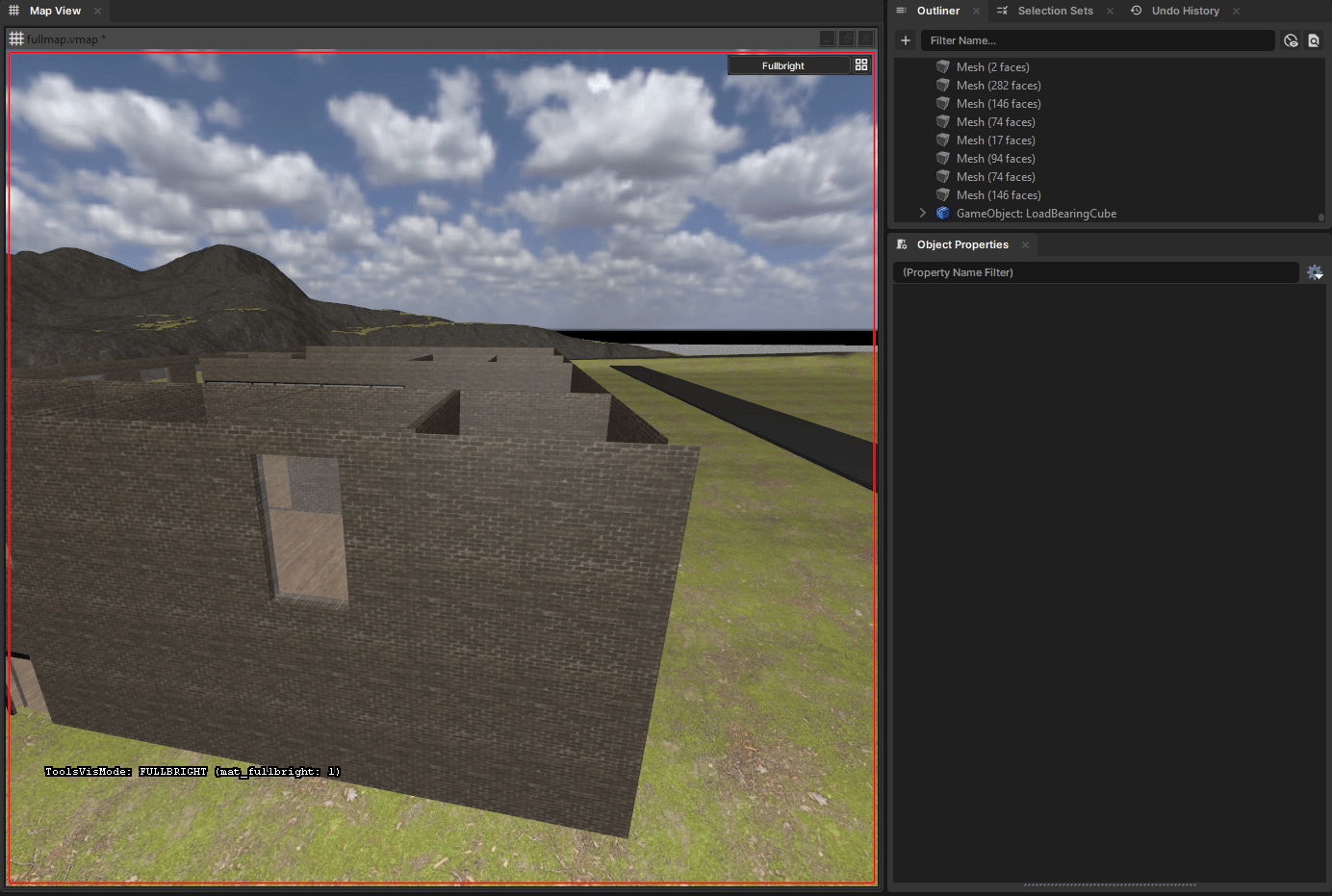This screenshot has height=896, width=1332.
Task: Select Mesh (282 faces) in Outliner
Action: click(998, 86)
